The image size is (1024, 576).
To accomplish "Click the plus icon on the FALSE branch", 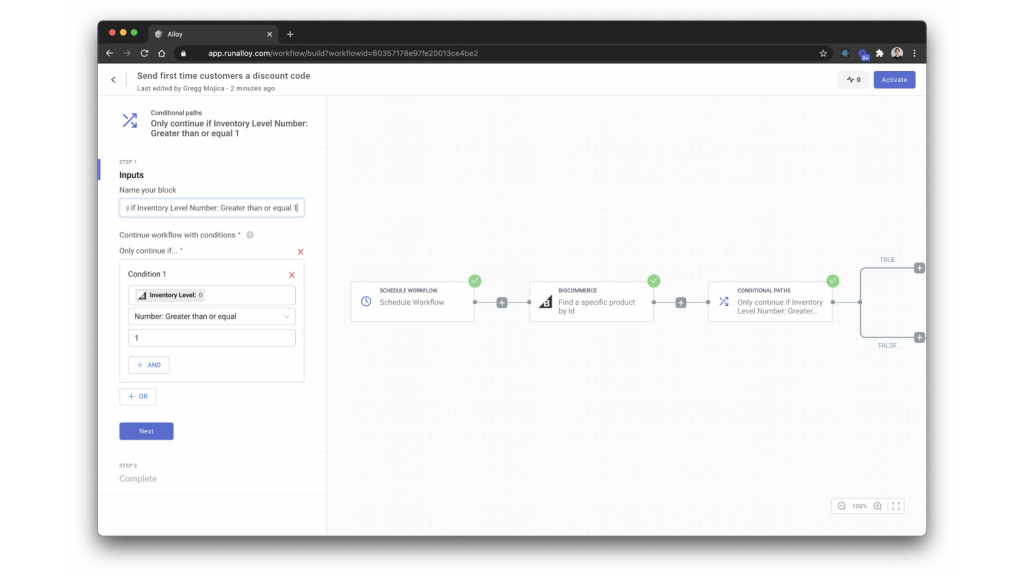I will 919,337.
